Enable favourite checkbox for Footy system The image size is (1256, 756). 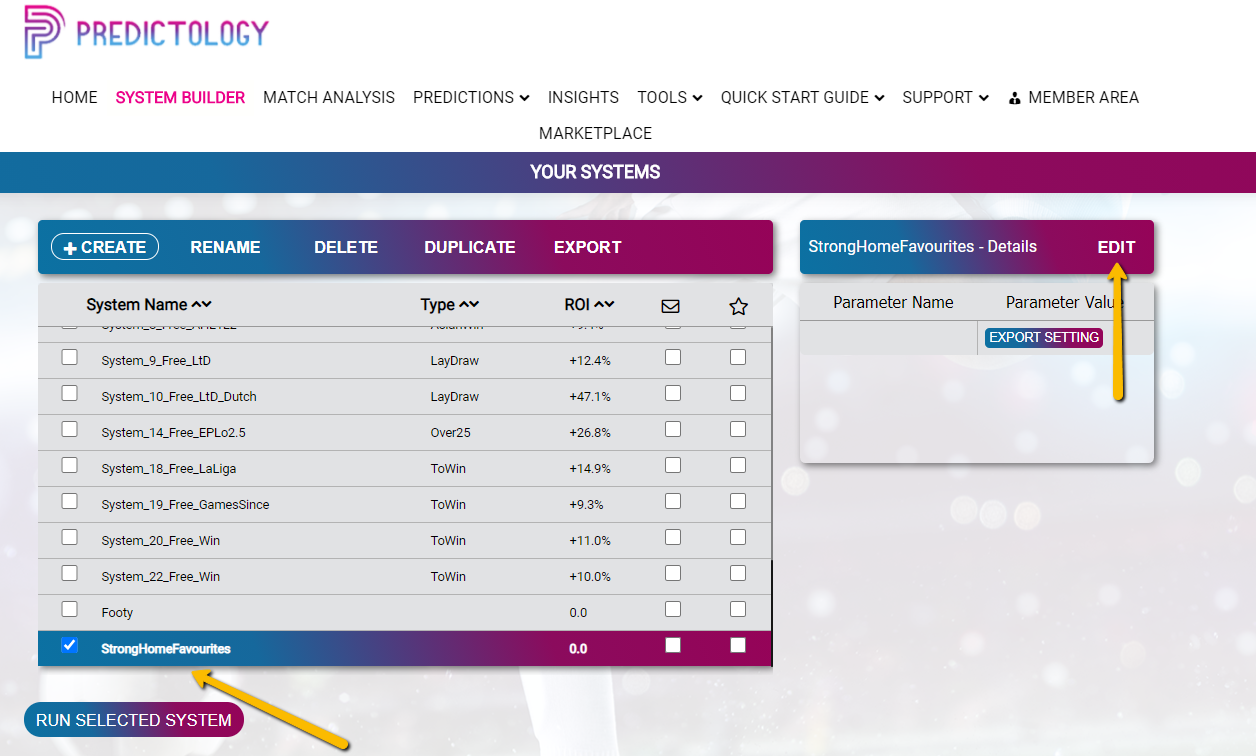[x=738, y=609]
